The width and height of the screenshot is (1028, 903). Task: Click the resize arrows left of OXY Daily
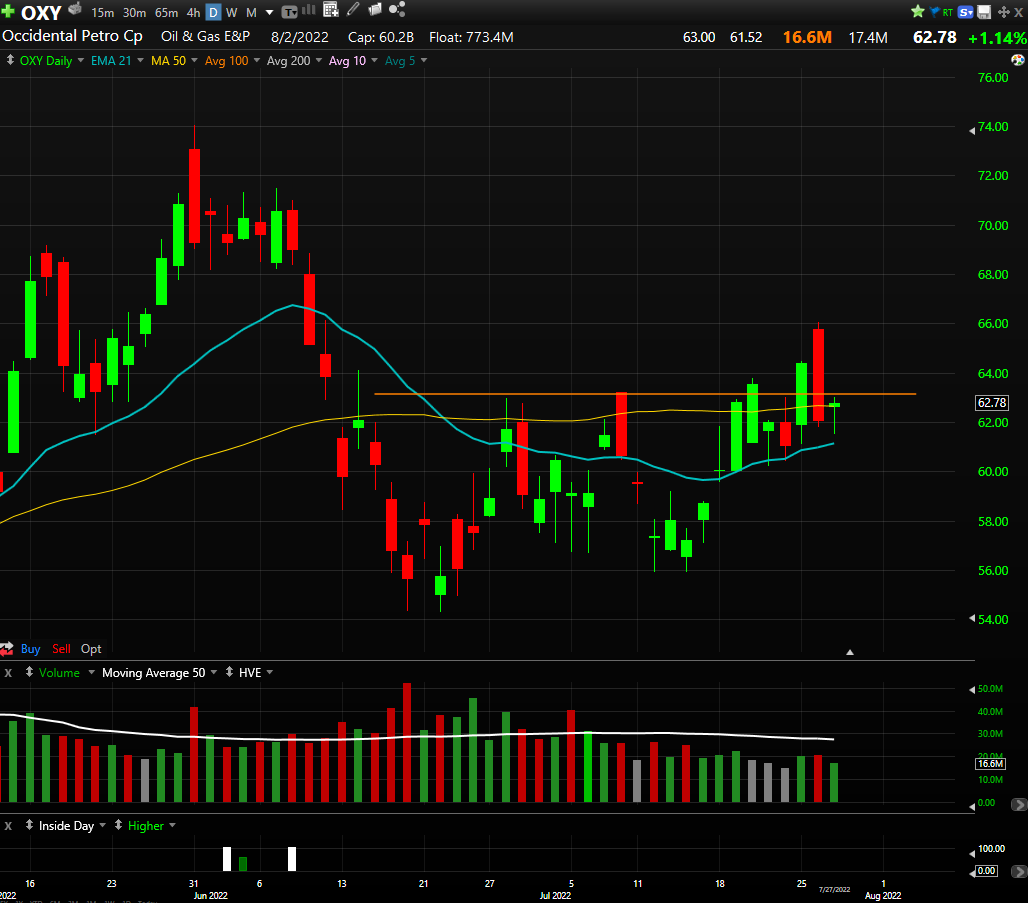point(10,60)
